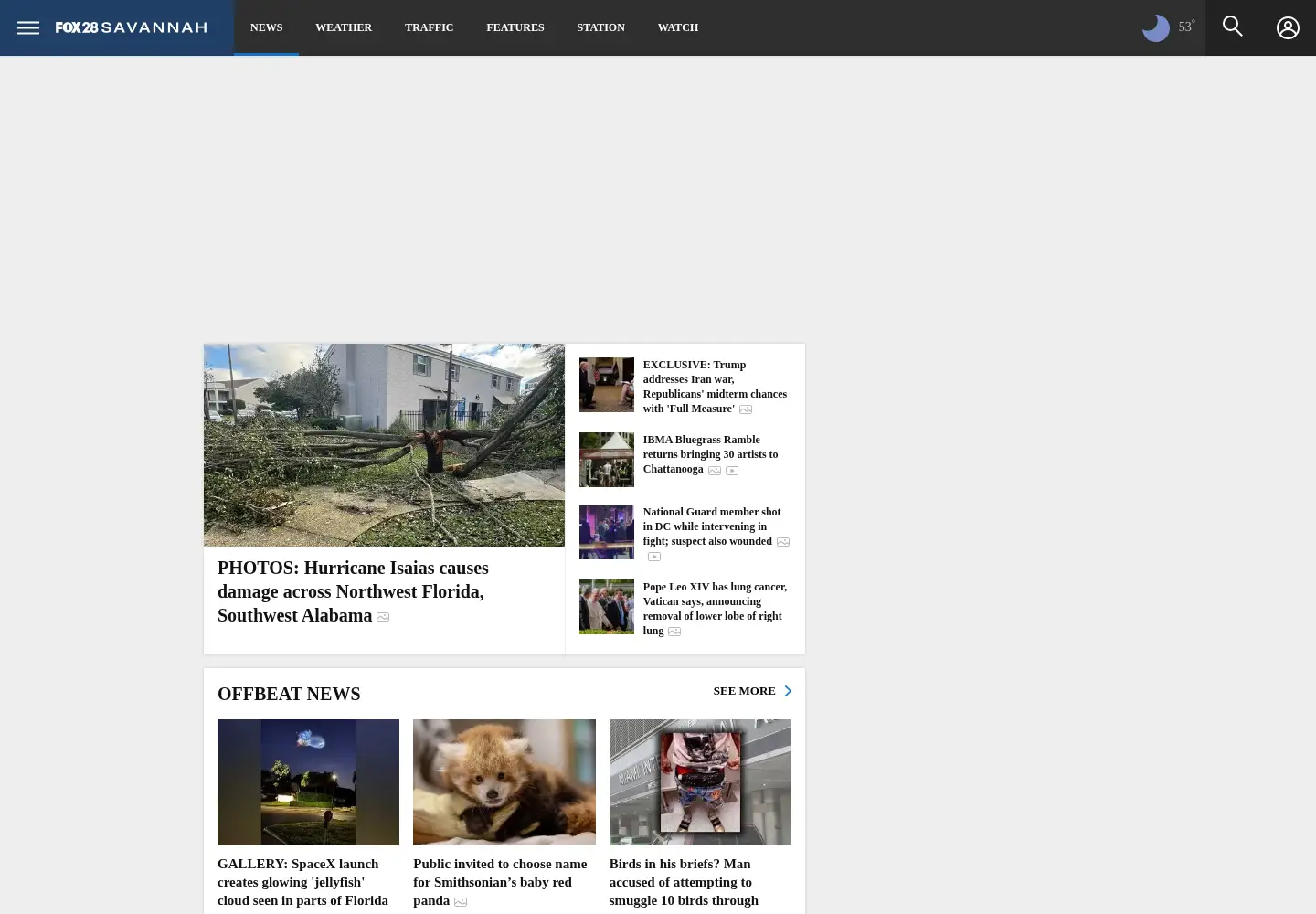Open the baby red panda image
The image size is (1316, 914).
pyautogui.click(x=504, y=782)
